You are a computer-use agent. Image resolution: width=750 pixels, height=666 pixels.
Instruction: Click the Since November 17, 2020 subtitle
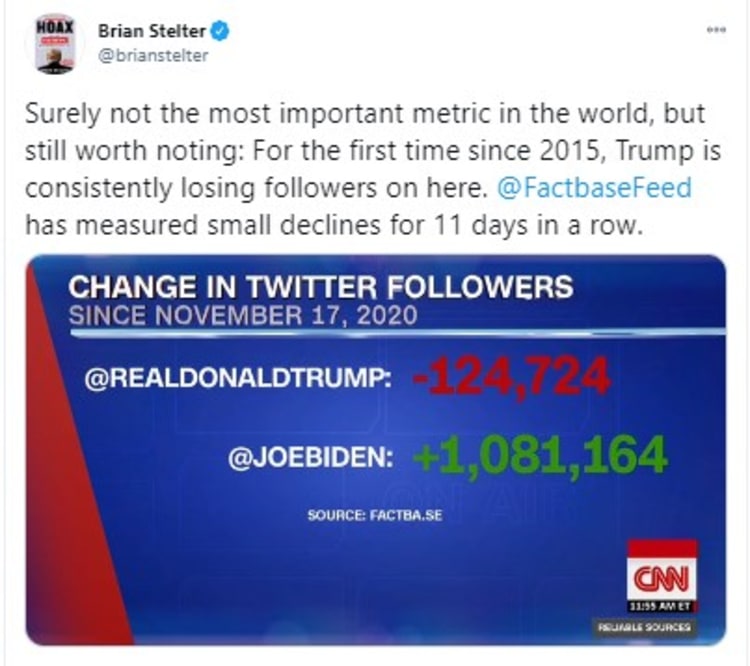coord(242,315)
